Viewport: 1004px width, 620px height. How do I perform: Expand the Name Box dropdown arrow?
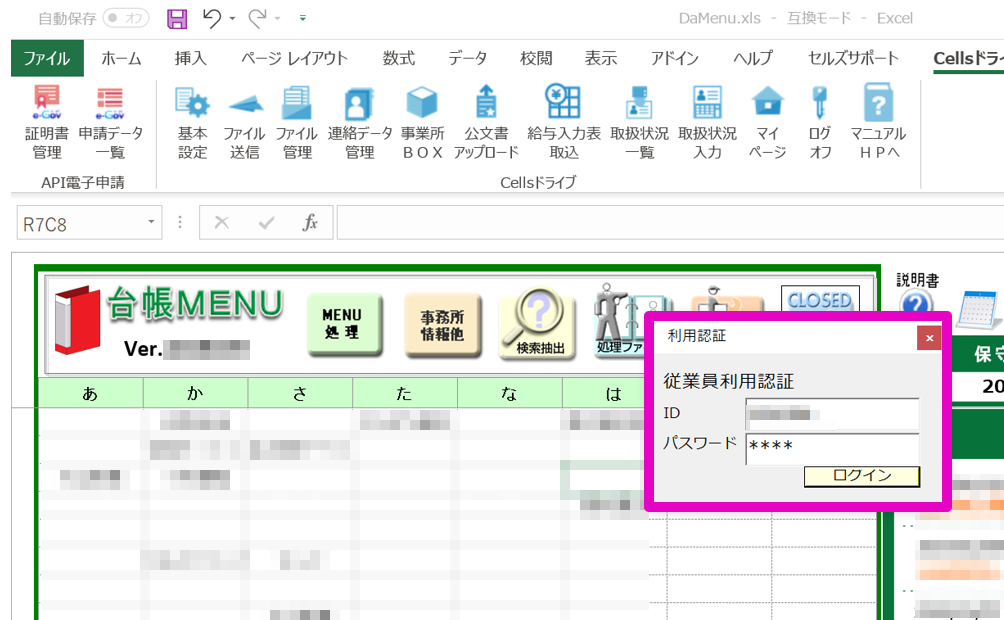[151, 222]
